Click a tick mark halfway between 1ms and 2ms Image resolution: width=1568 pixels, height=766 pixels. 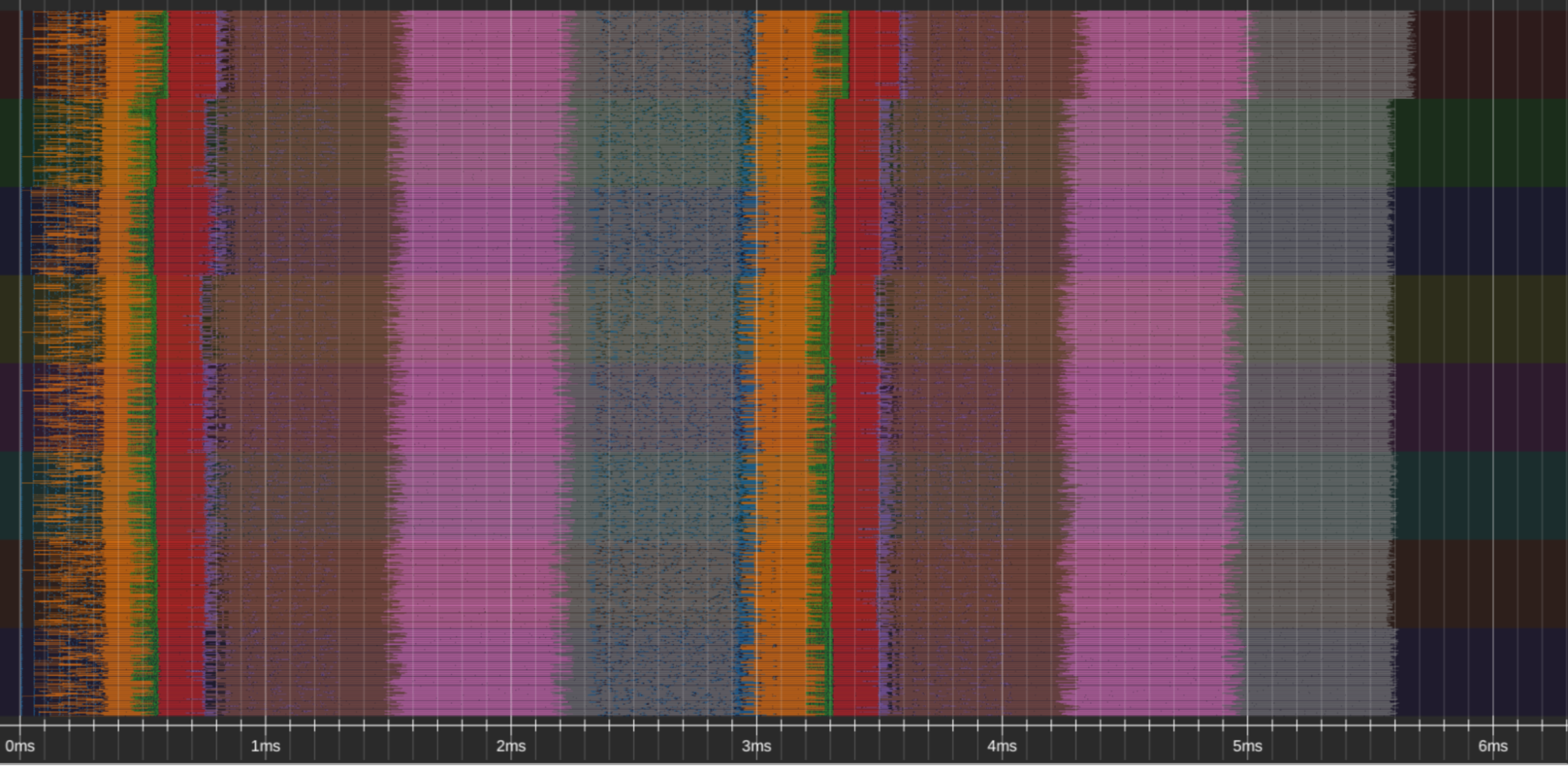click(x=388, y=738)
